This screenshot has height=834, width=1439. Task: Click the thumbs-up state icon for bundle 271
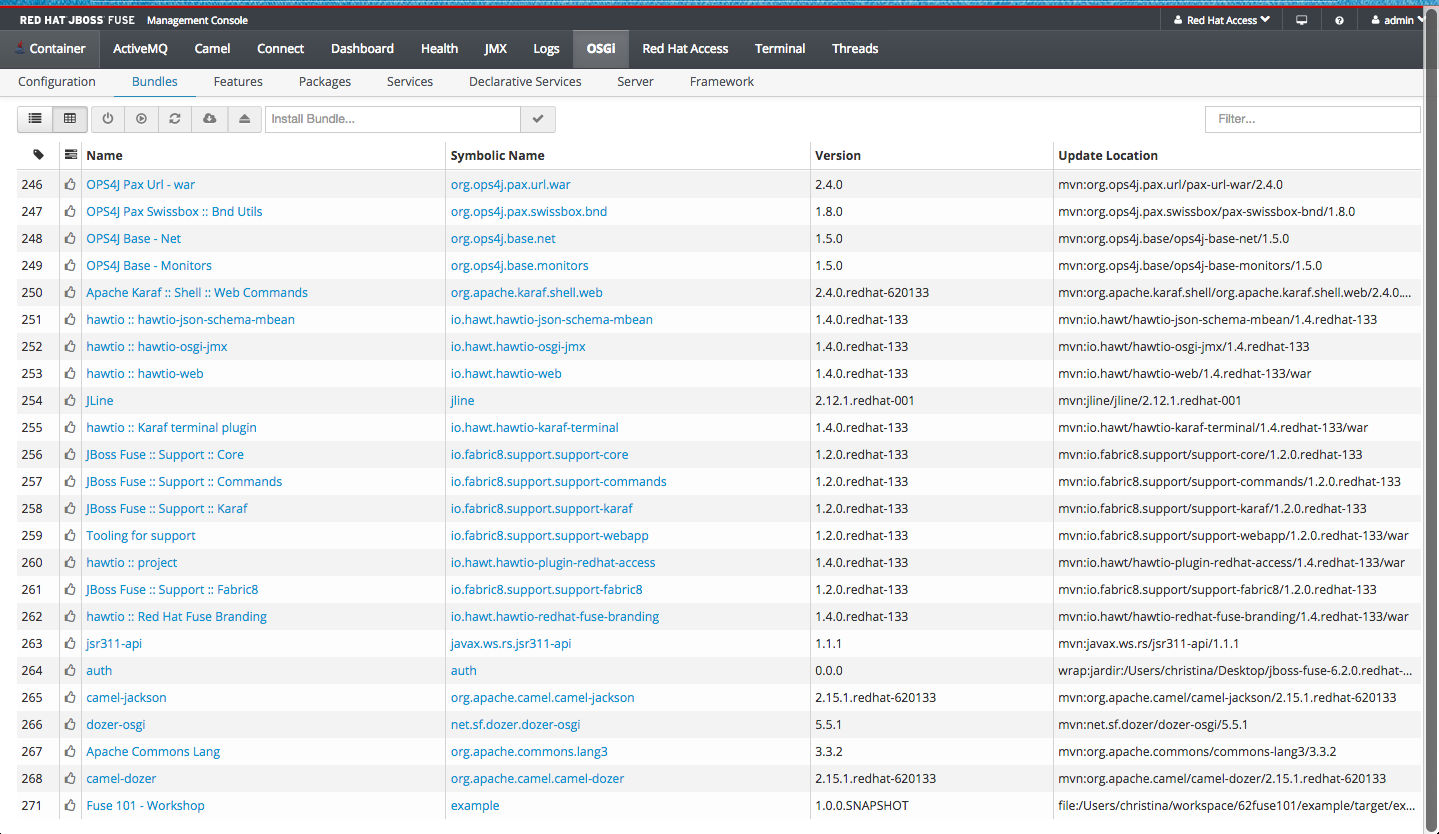point(70,806)
